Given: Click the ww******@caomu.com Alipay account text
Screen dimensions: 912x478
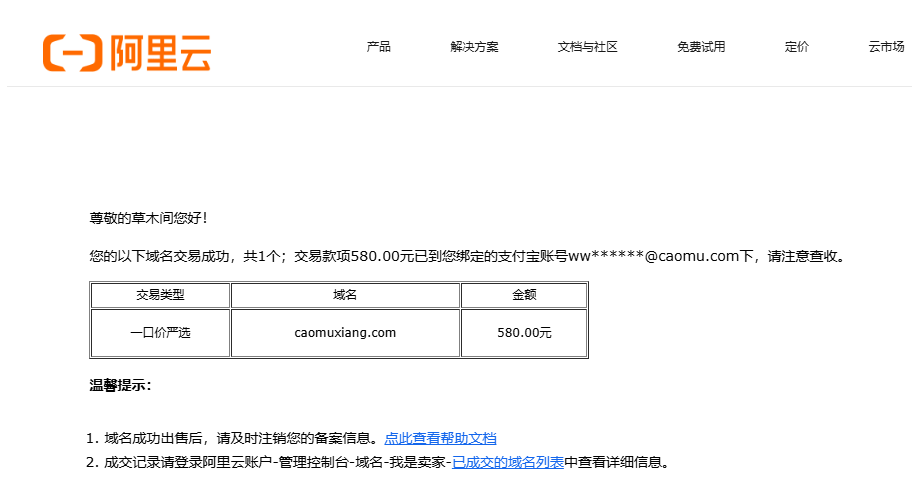Looking at the screenshot, I should click(x=654, y=256).
